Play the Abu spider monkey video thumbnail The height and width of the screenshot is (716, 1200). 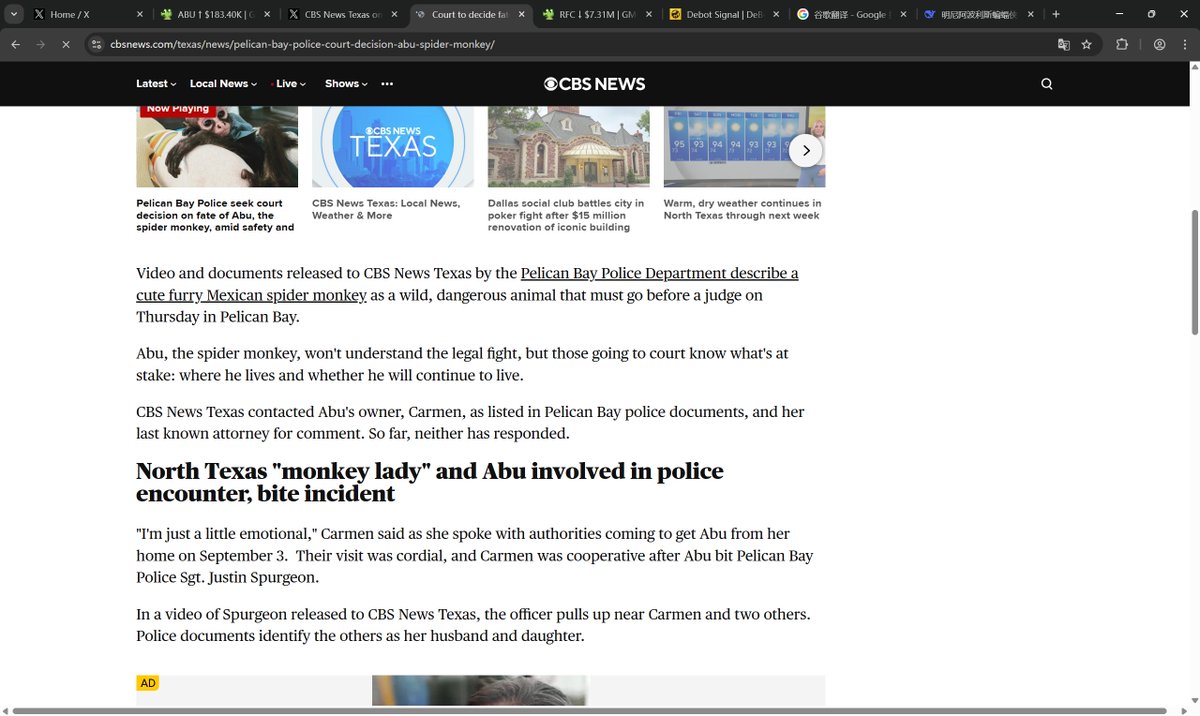click(x=217, y=146)
